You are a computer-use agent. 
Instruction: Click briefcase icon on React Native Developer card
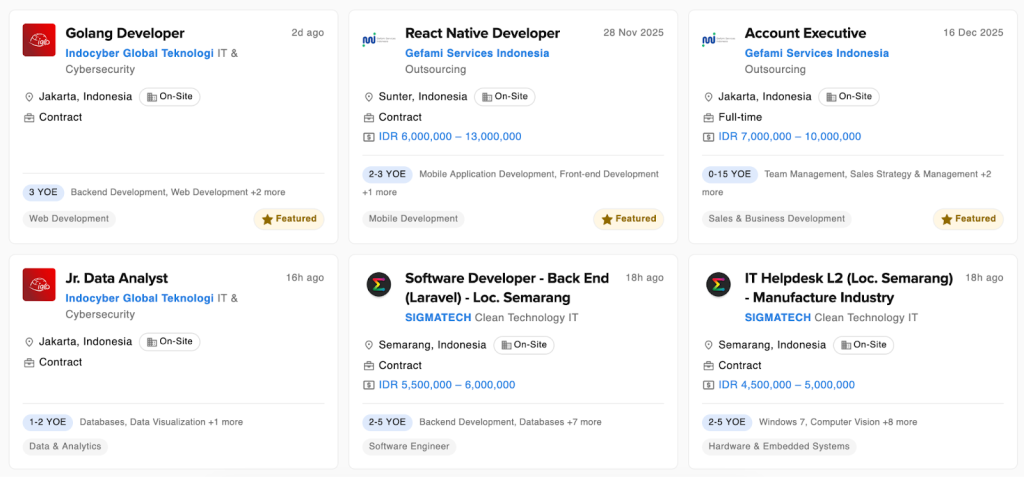click(368, 118)
